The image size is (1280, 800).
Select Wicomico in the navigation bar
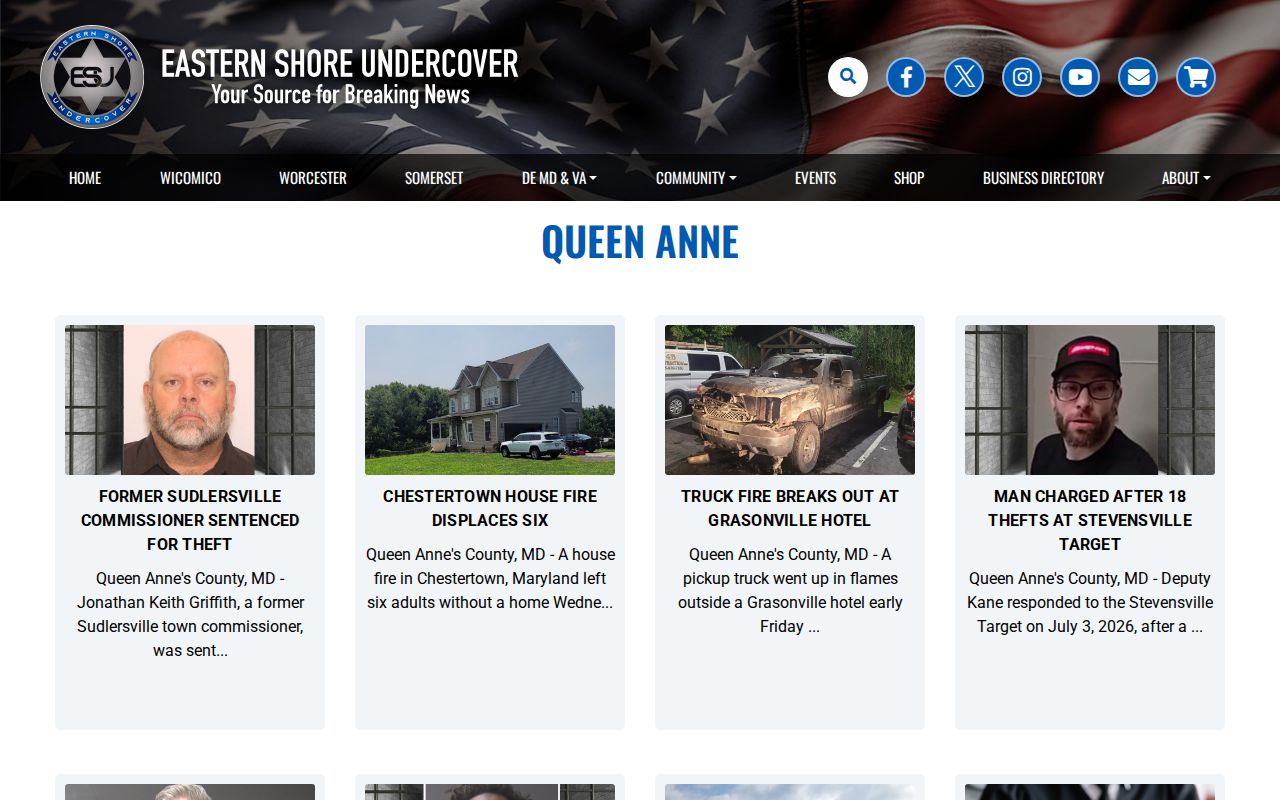pyautogui.click(x=190, y=178)
